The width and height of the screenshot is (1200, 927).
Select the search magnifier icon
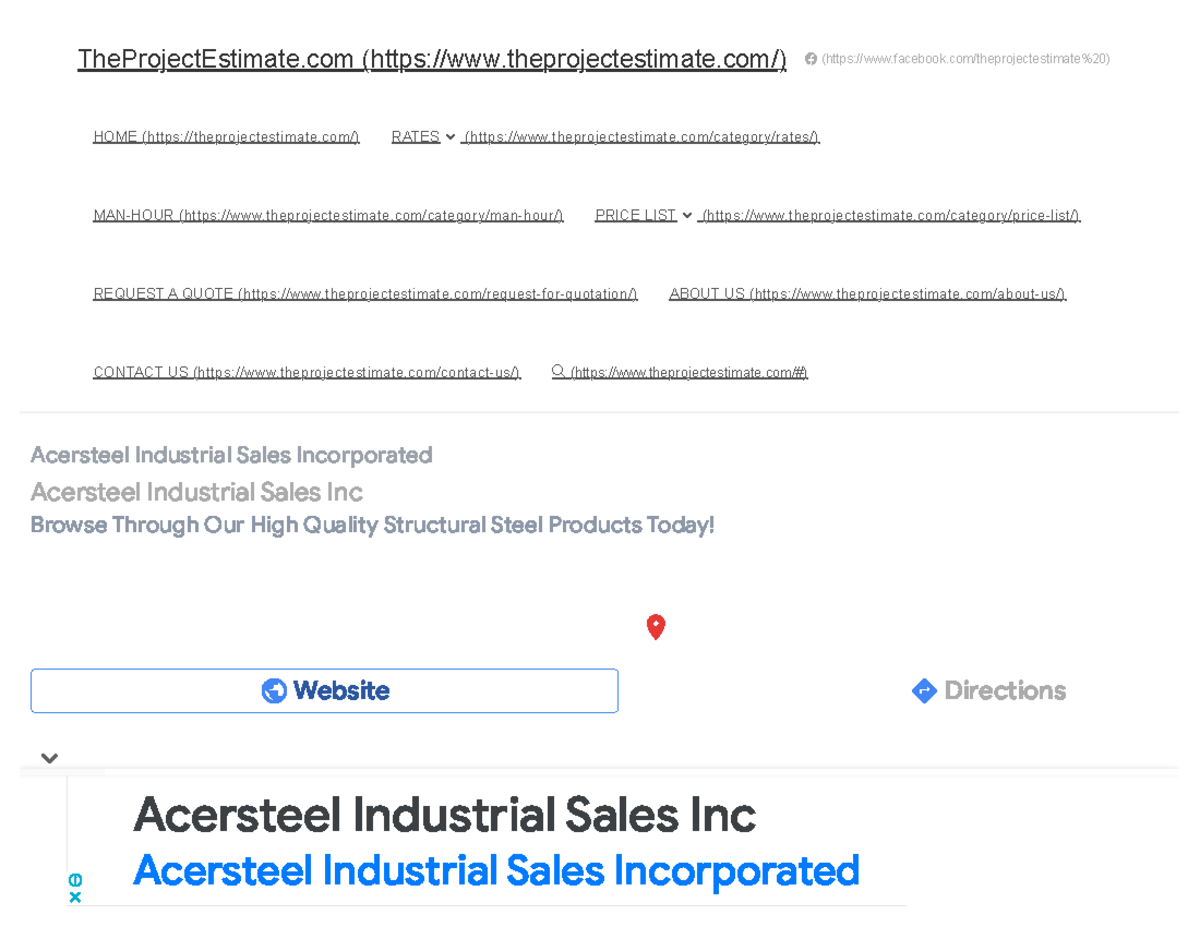tap(559, 371)
